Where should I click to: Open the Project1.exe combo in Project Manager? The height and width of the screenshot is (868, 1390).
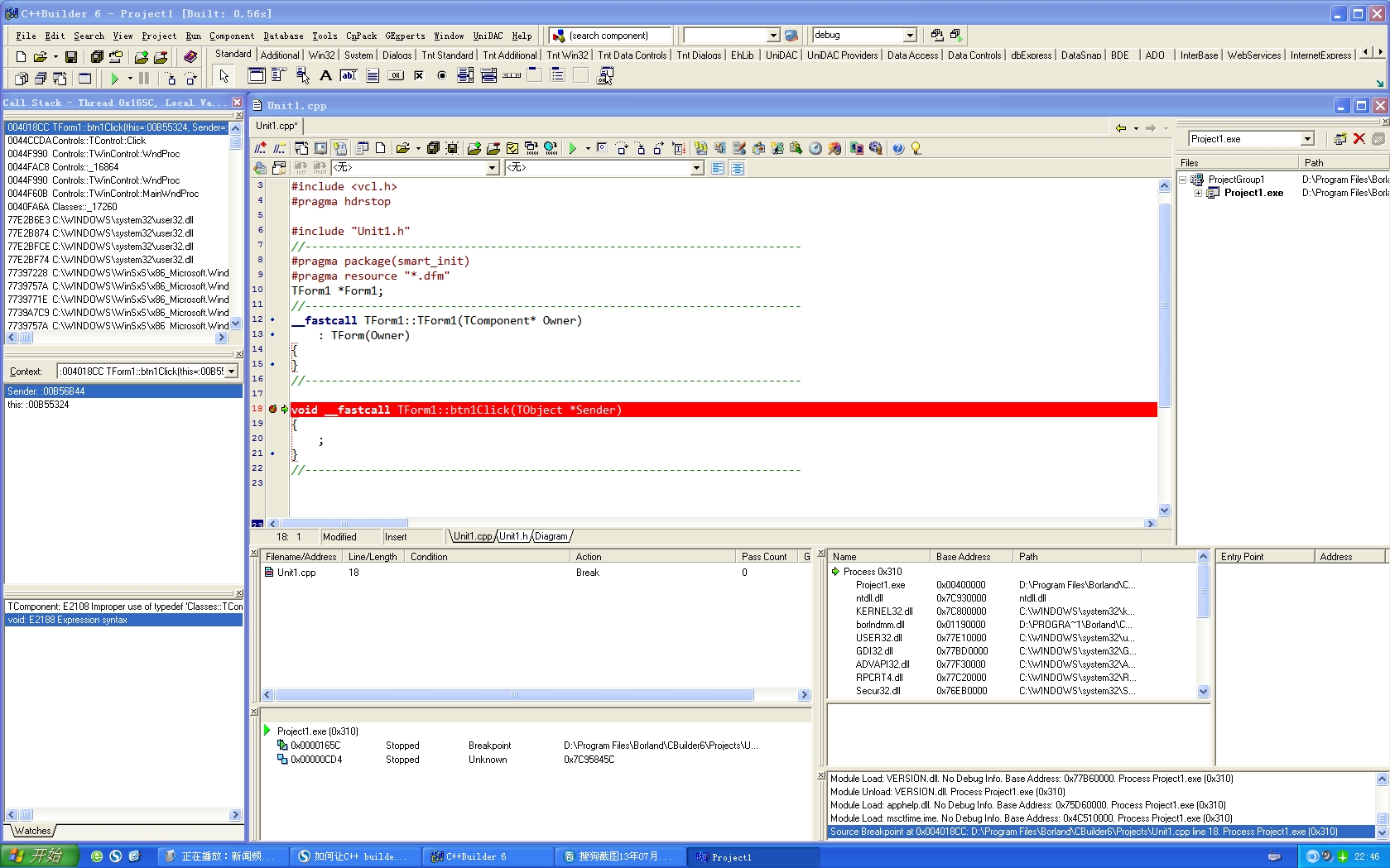tap(1307, 139)
